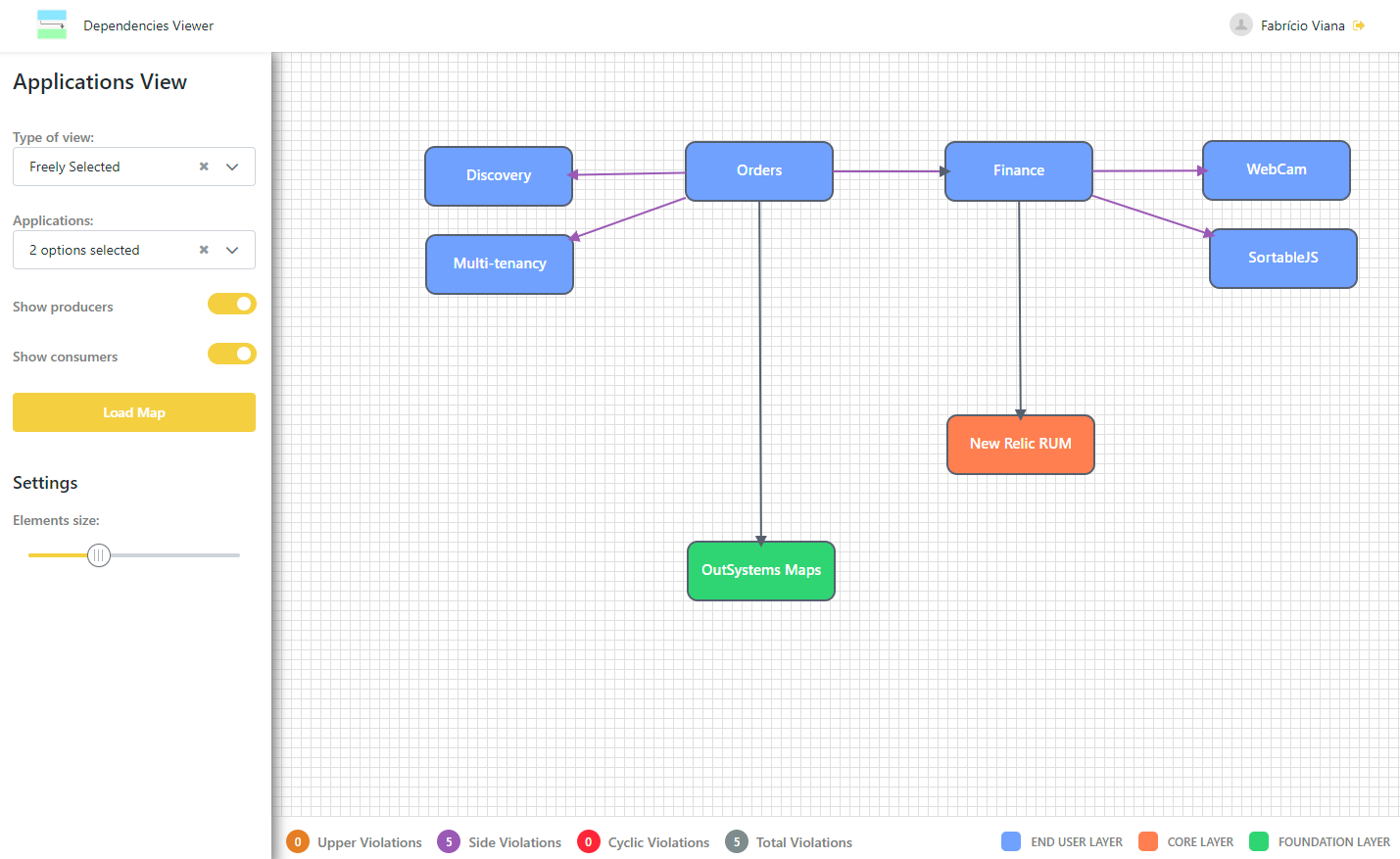Click the Dependencies Viewer logo icon
The height and width of the screenshot is (859, 1400).
[52, 24]
